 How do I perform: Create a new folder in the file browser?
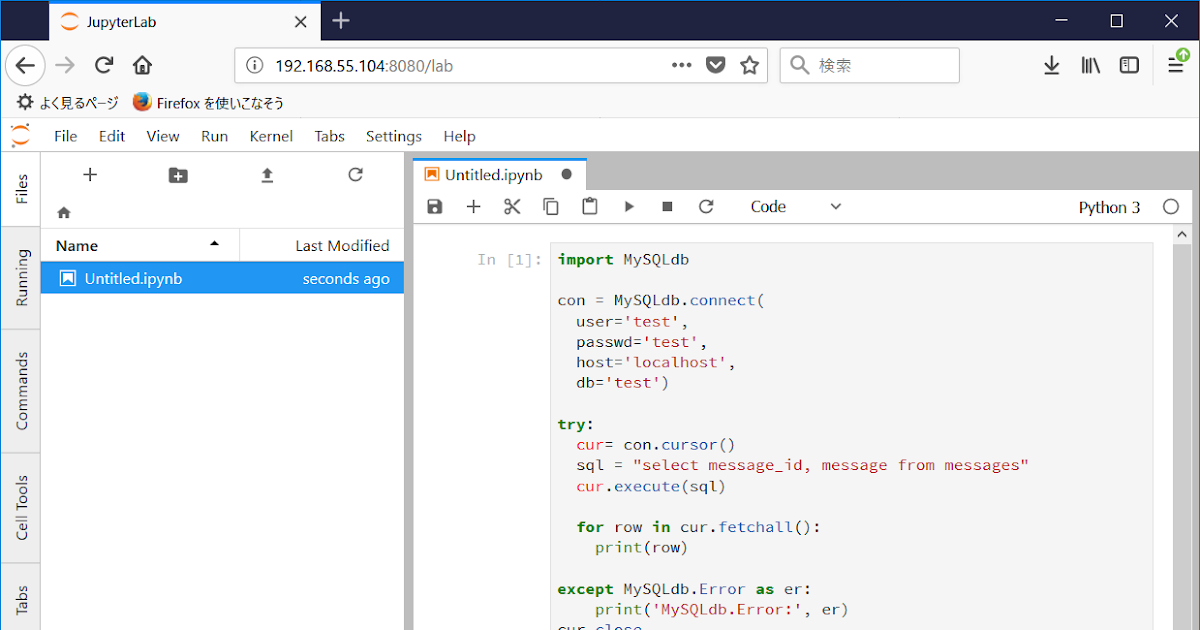pos(178,174)
